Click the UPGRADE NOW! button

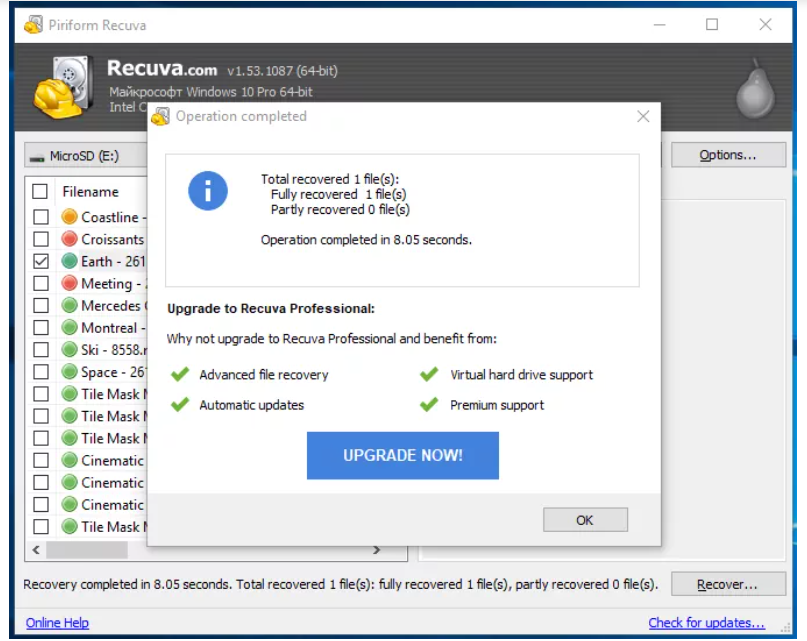[x=402, y=456]
